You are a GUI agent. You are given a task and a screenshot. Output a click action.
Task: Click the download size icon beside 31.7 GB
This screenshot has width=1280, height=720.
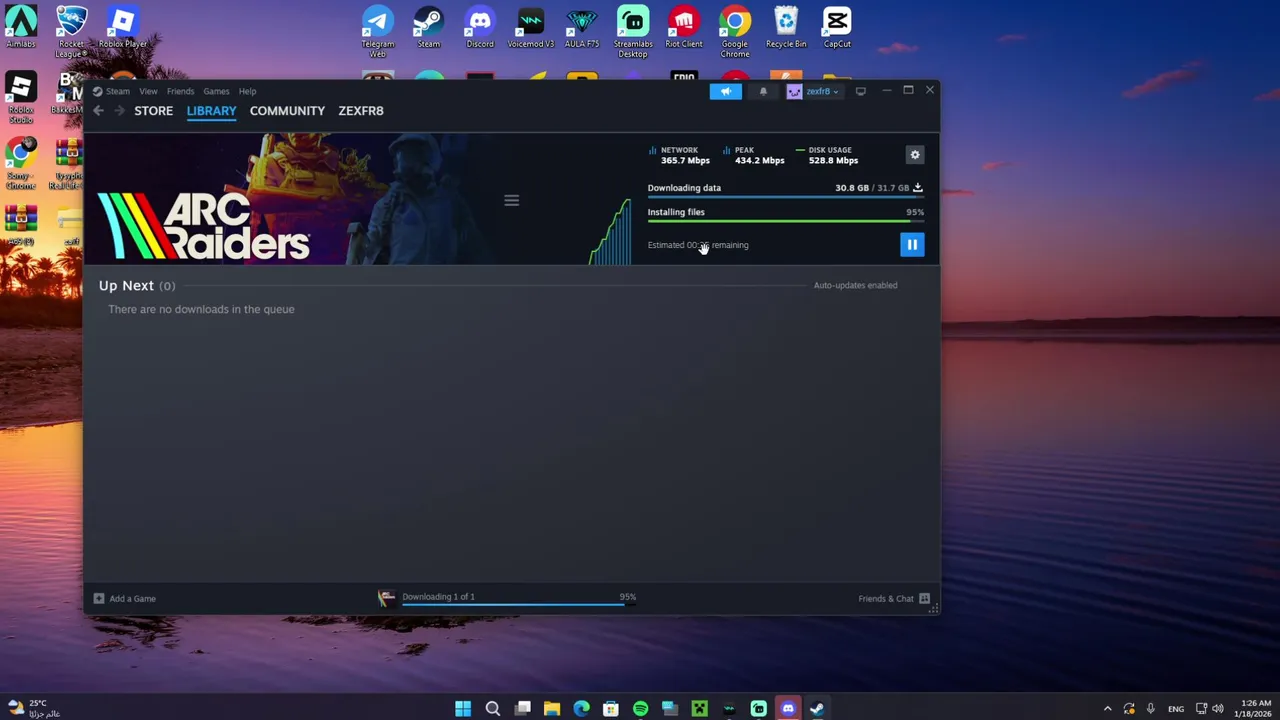(x=918, y=188)
